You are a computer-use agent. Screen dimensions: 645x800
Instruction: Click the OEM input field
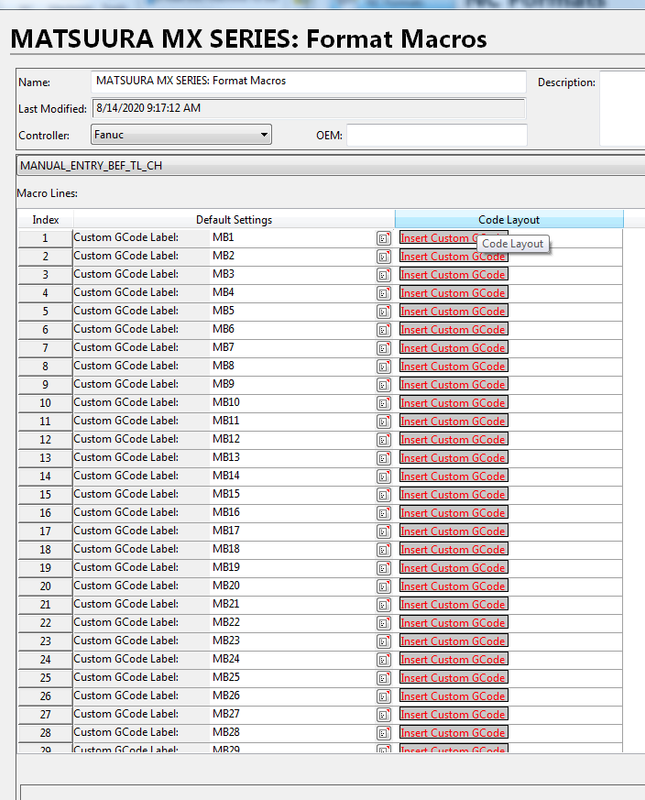[437, 135]
